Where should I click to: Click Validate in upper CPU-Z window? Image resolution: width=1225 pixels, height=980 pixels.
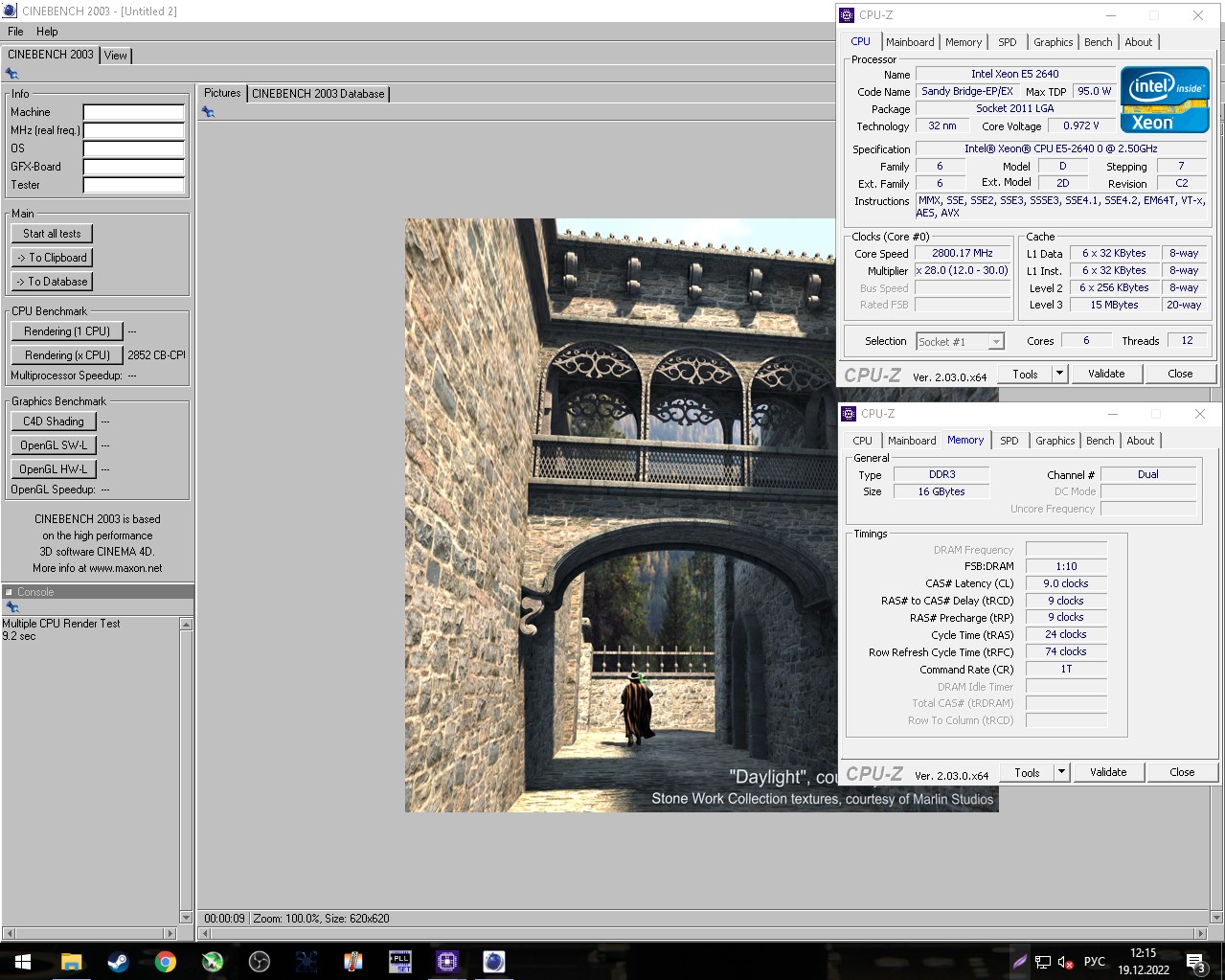1106,374
